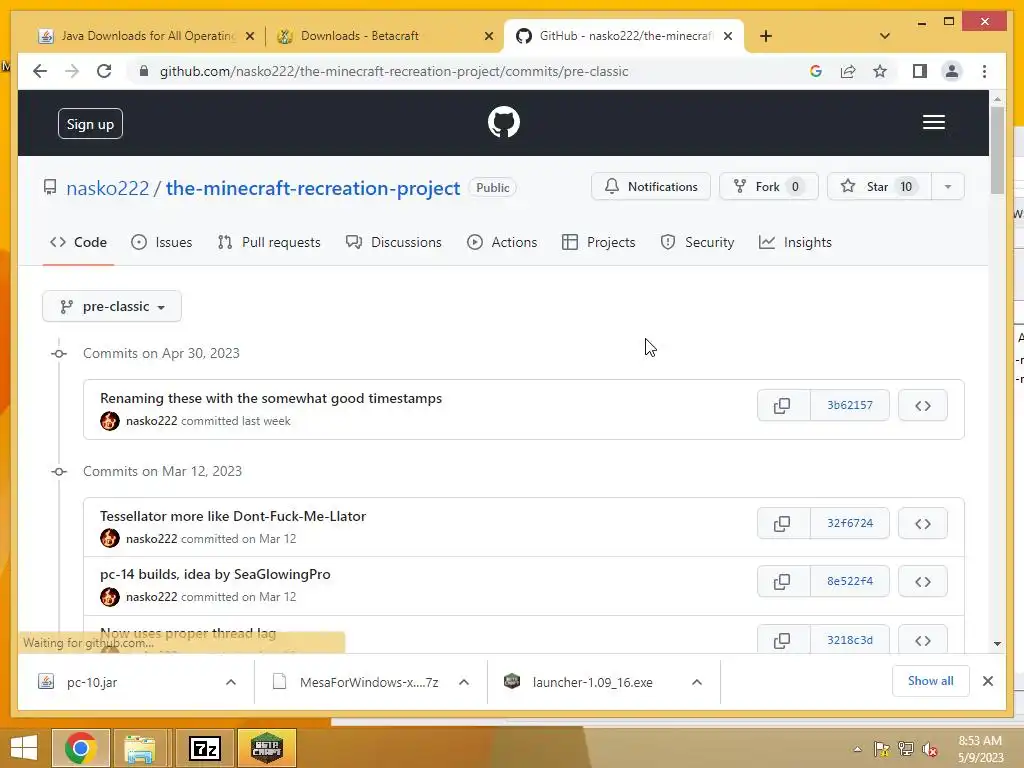The width and height of the screenshot is (1024, 768).
Task: Browse repository at commit 8e522f4
Action: coord(922,581)
